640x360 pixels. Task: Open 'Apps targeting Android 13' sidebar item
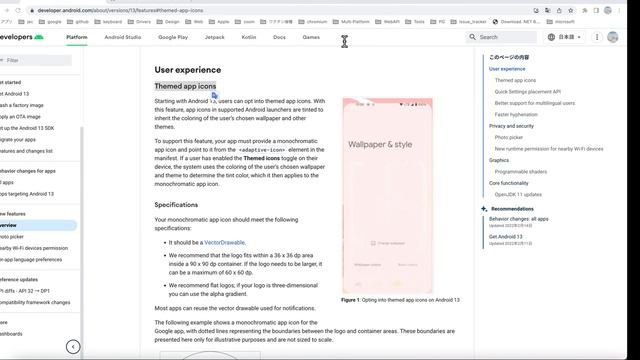coord(27,194)
